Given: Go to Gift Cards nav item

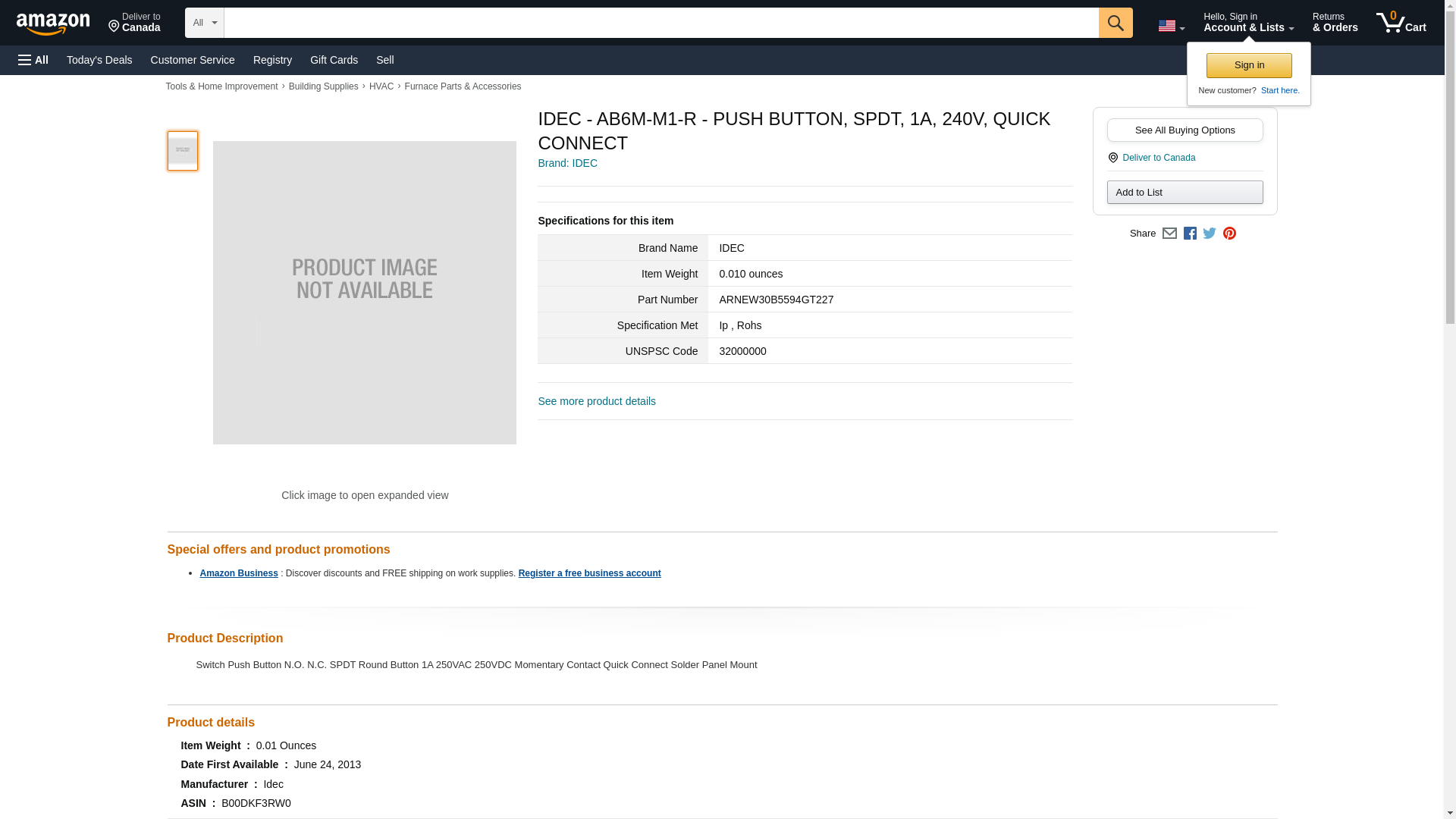Looking at the screenshot, I should click(x=334, y=60).
